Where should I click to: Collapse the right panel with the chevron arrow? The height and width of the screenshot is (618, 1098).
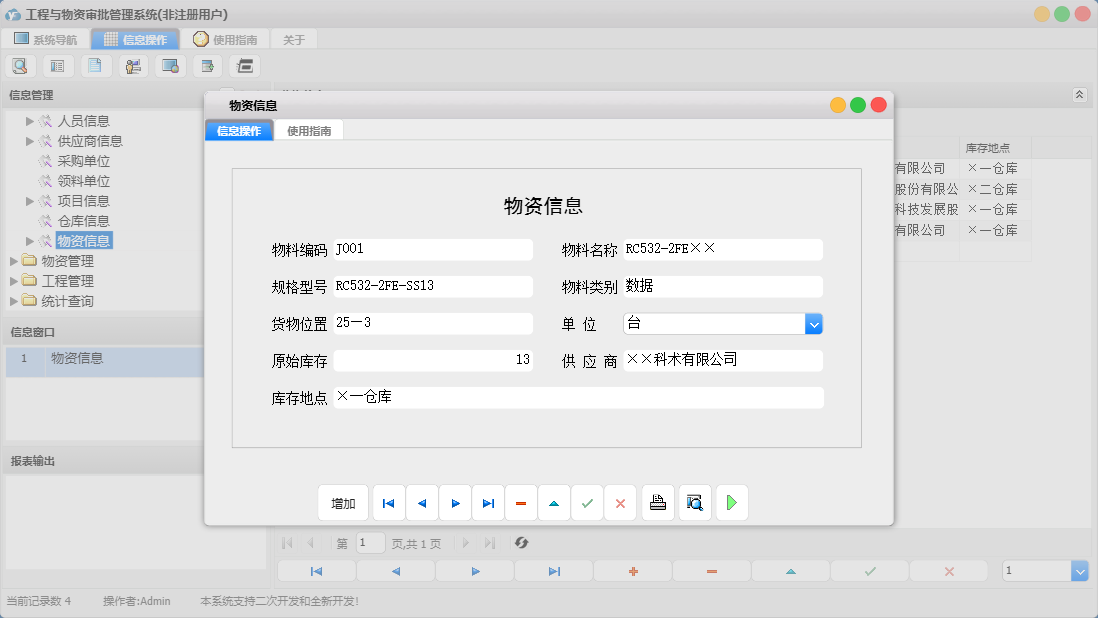click(1079, 95)
